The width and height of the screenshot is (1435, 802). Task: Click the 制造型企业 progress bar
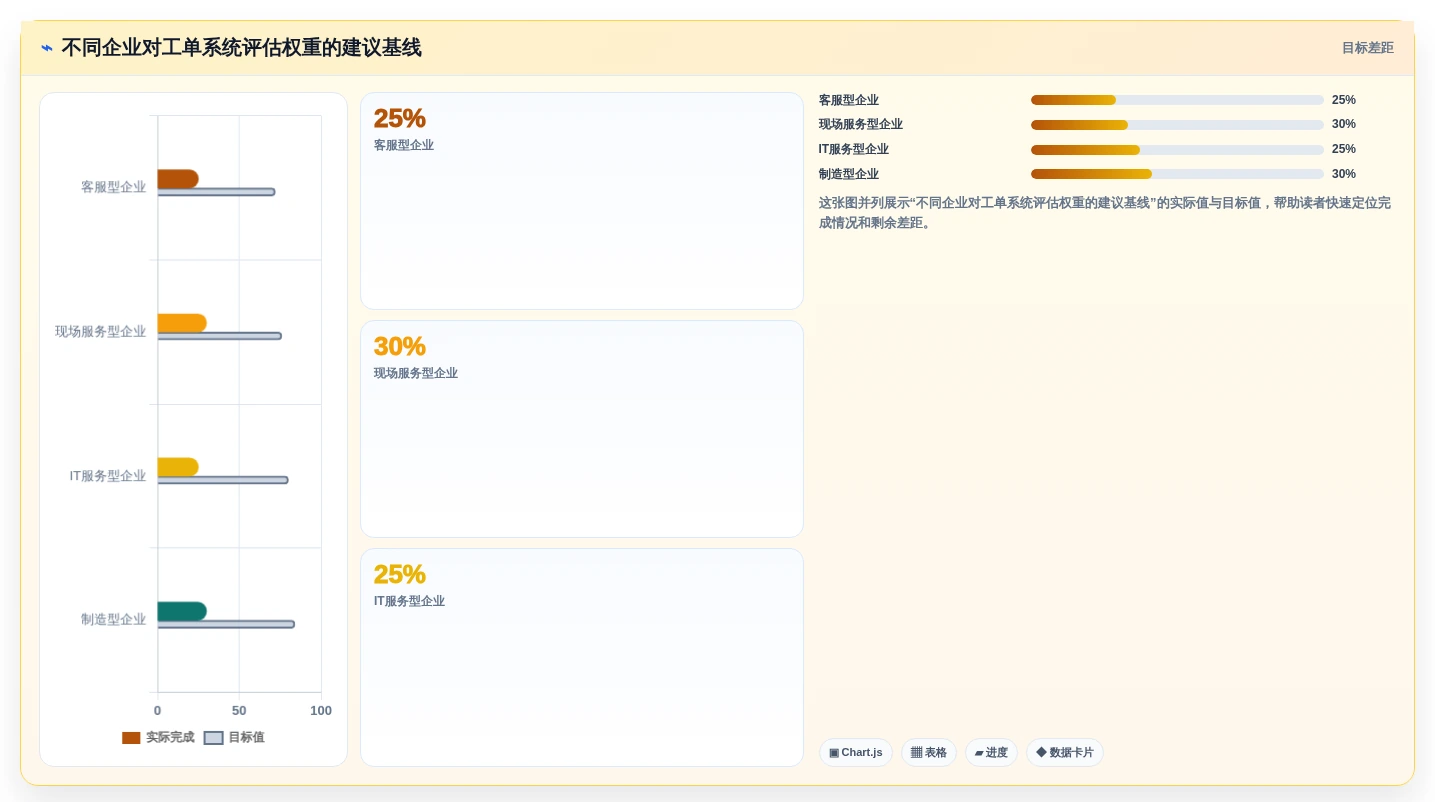pyautogui.click(x=1177, y=174)
